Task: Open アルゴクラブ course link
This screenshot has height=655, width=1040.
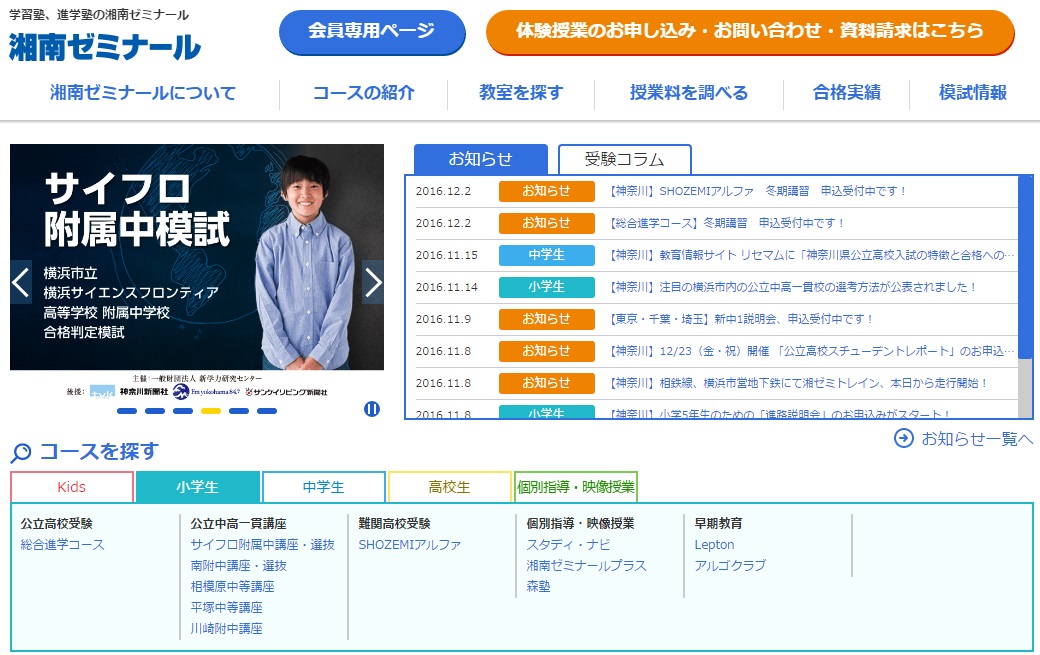Action: coord(730,566)
